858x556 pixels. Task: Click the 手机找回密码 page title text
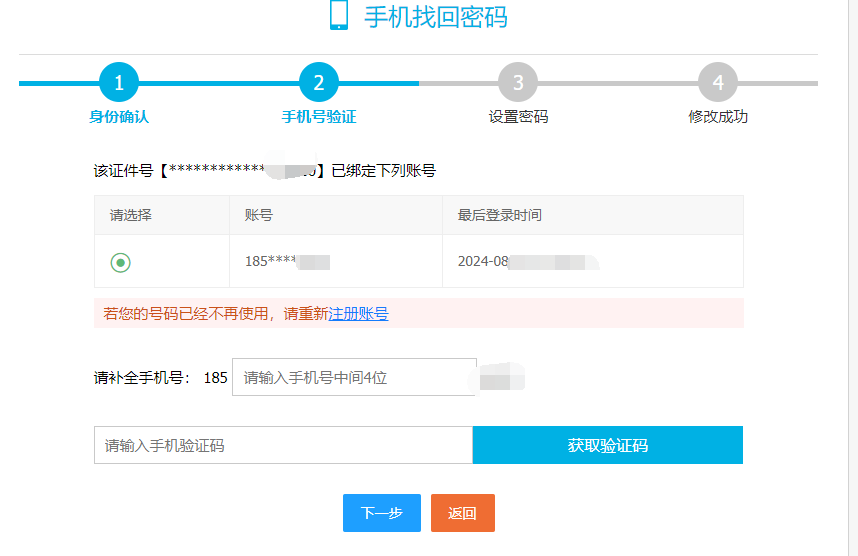pyautogui.click(x=435, y=17)
